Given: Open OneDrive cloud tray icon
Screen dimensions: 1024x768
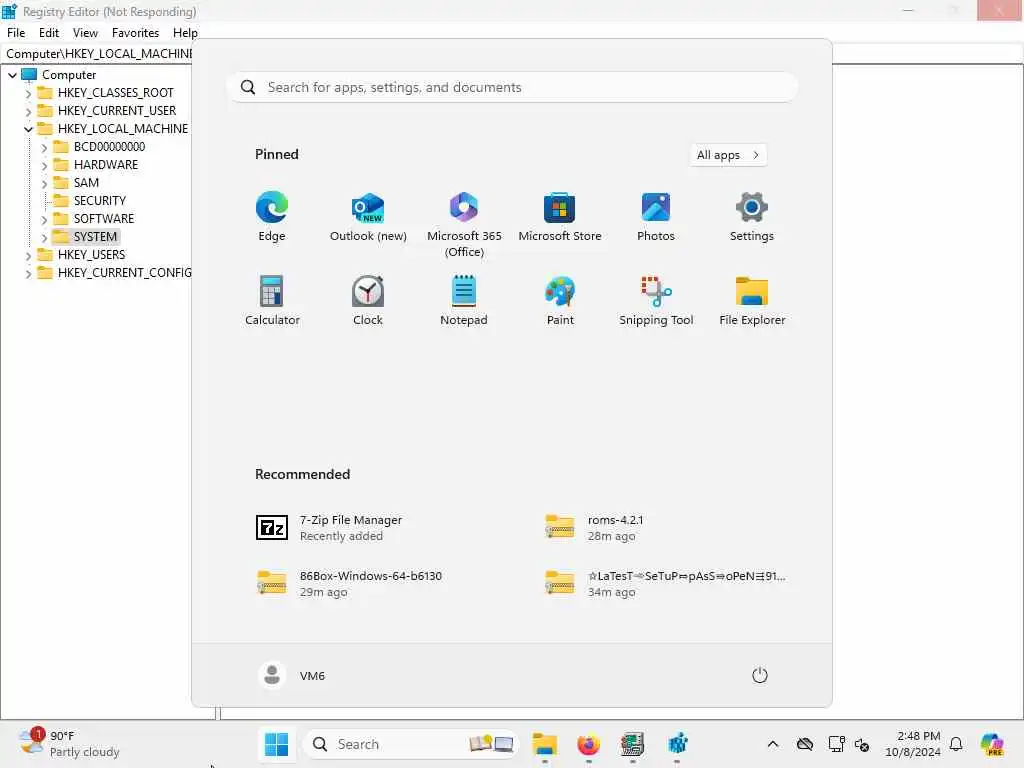Looking at the screenshot, I should [x=805, y=744].
